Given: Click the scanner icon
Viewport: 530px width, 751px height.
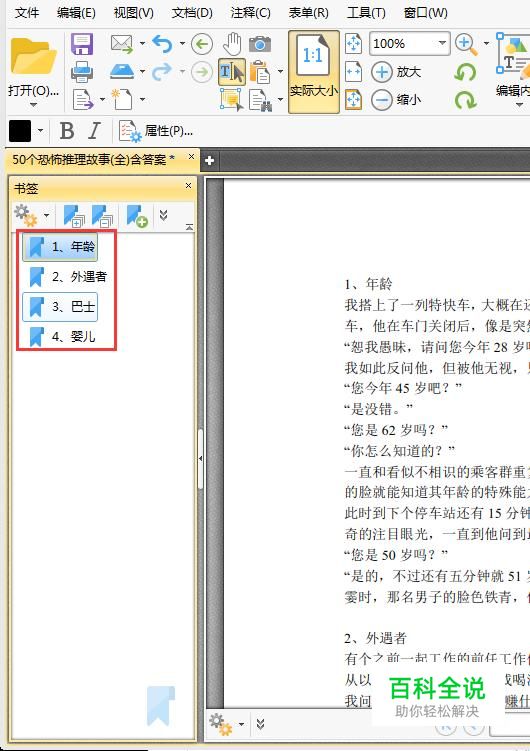Looking at the screenshot, I should [x=122, y=72].
